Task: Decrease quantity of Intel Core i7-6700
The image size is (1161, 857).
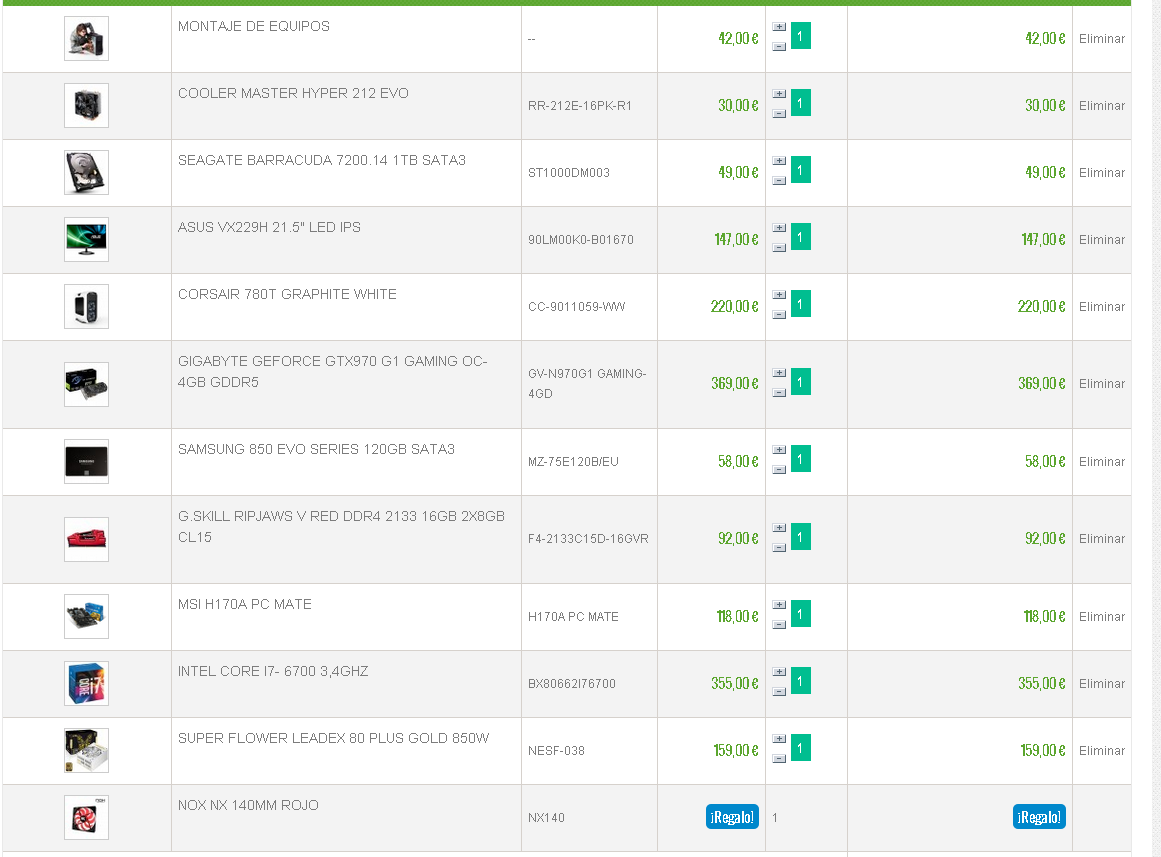Action: click(x=779, y=692)
